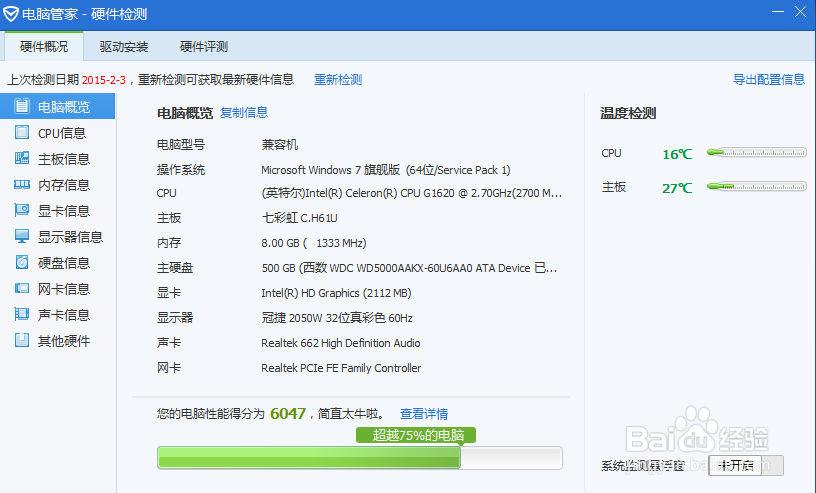Click the 内存信息 memory icon

pyautogui.click(x=22, y=184)
